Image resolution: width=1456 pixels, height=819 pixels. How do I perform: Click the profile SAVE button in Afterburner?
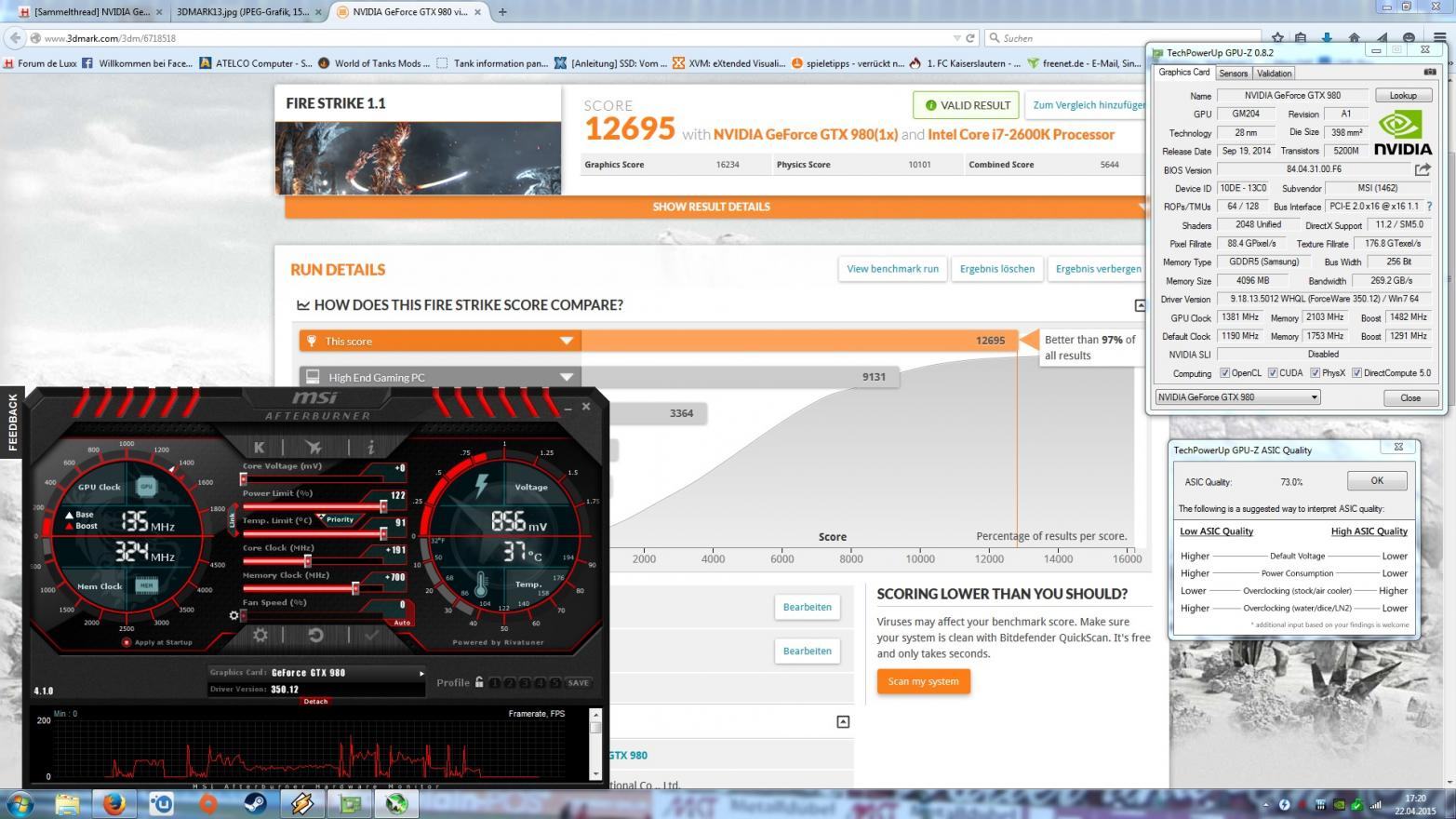(x=579, y=682)
